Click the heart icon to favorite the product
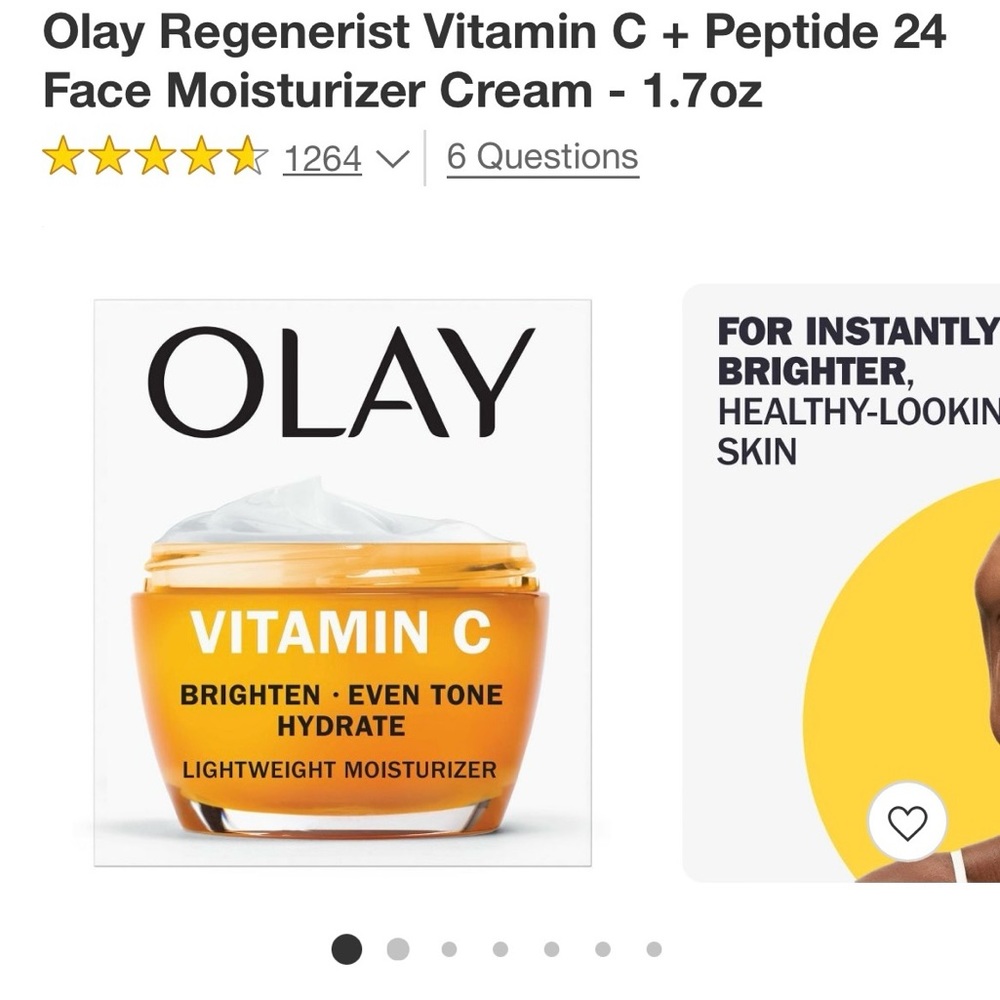Image resolution: width=1000 pixels, height=1000 pixels. [906, 822]
